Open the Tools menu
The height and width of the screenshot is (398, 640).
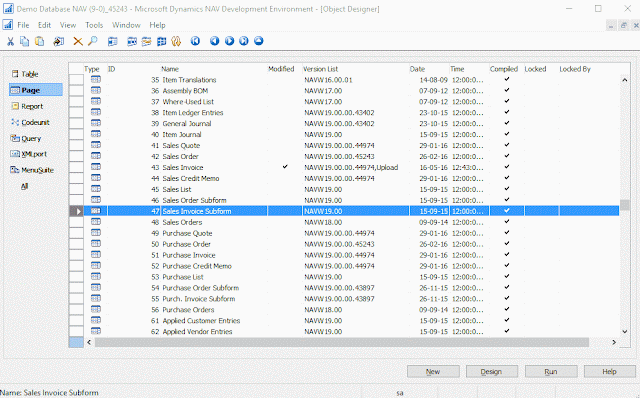[94, 25]
